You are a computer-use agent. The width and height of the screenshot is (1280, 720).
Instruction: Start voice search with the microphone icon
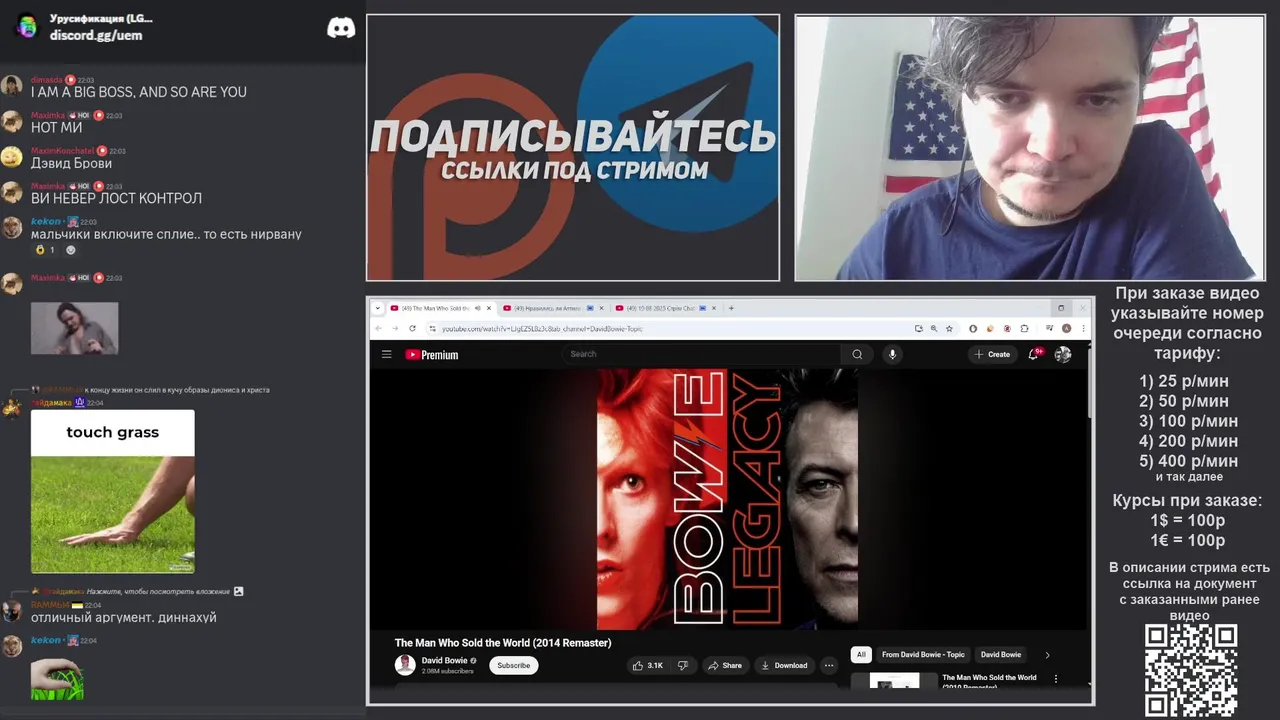(892, 354)
